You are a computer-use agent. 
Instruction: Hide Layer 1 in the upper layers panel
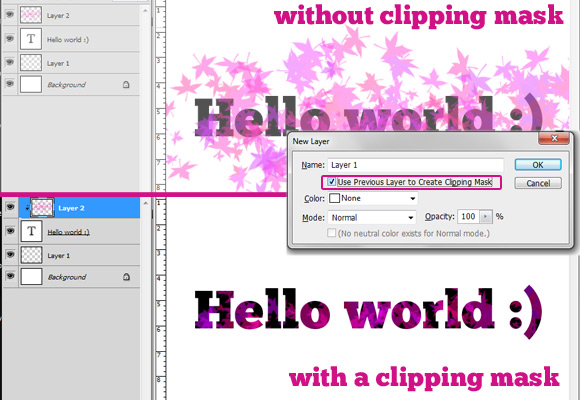(10, 62)
